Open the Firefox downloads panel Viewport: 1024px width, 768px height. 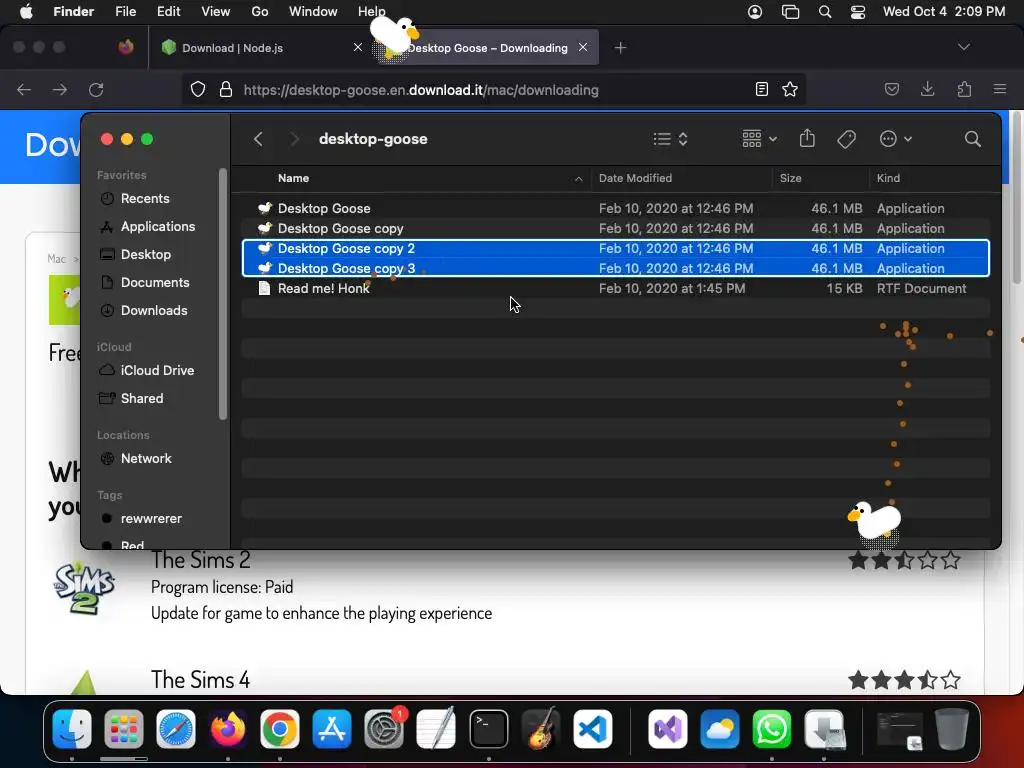tap(927, 89)
